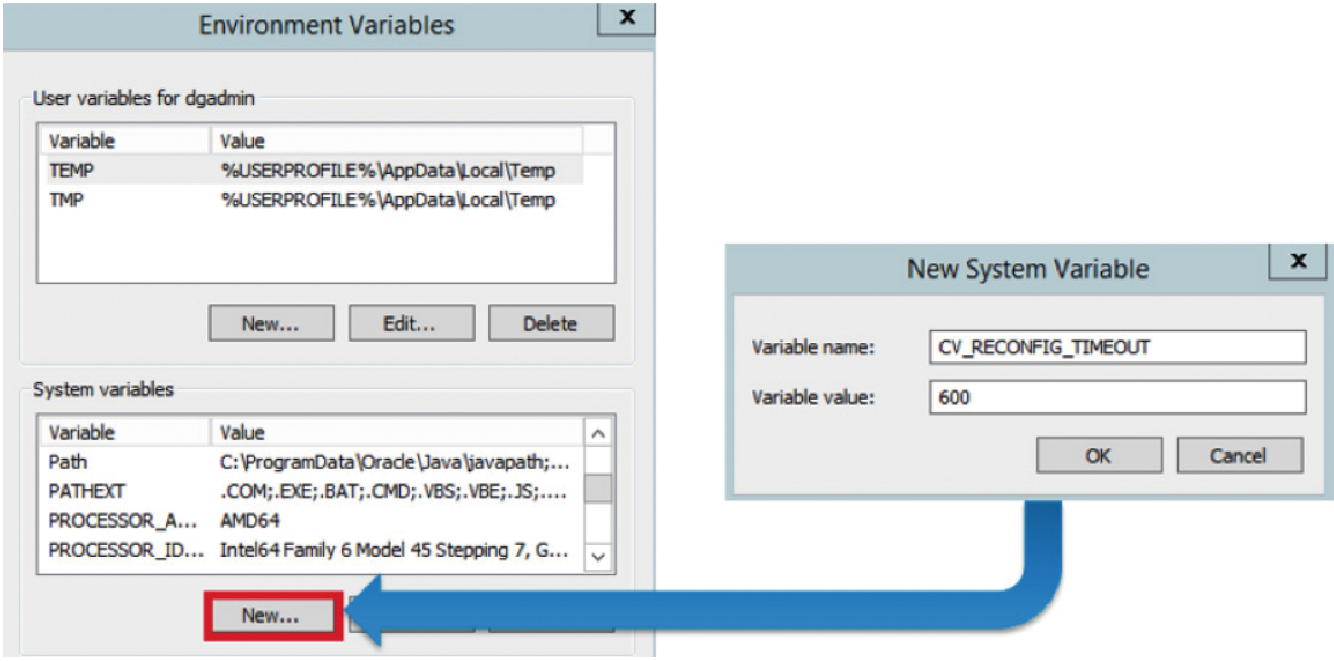Click the TMP row's %USERPROFILE% value
The image size is (1334, 661).
[x=388, y=200]
